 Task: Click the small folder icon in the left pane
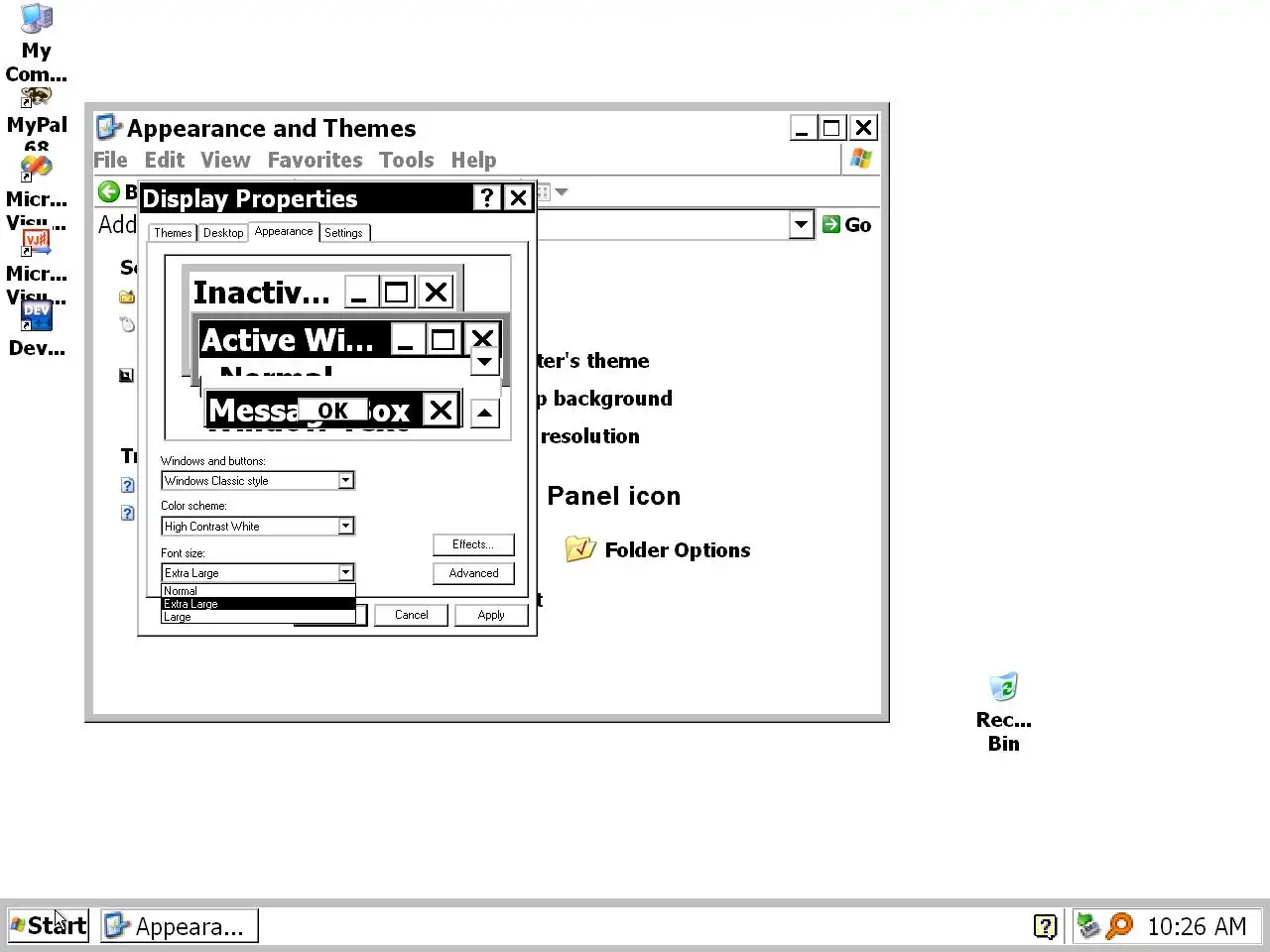127,296
